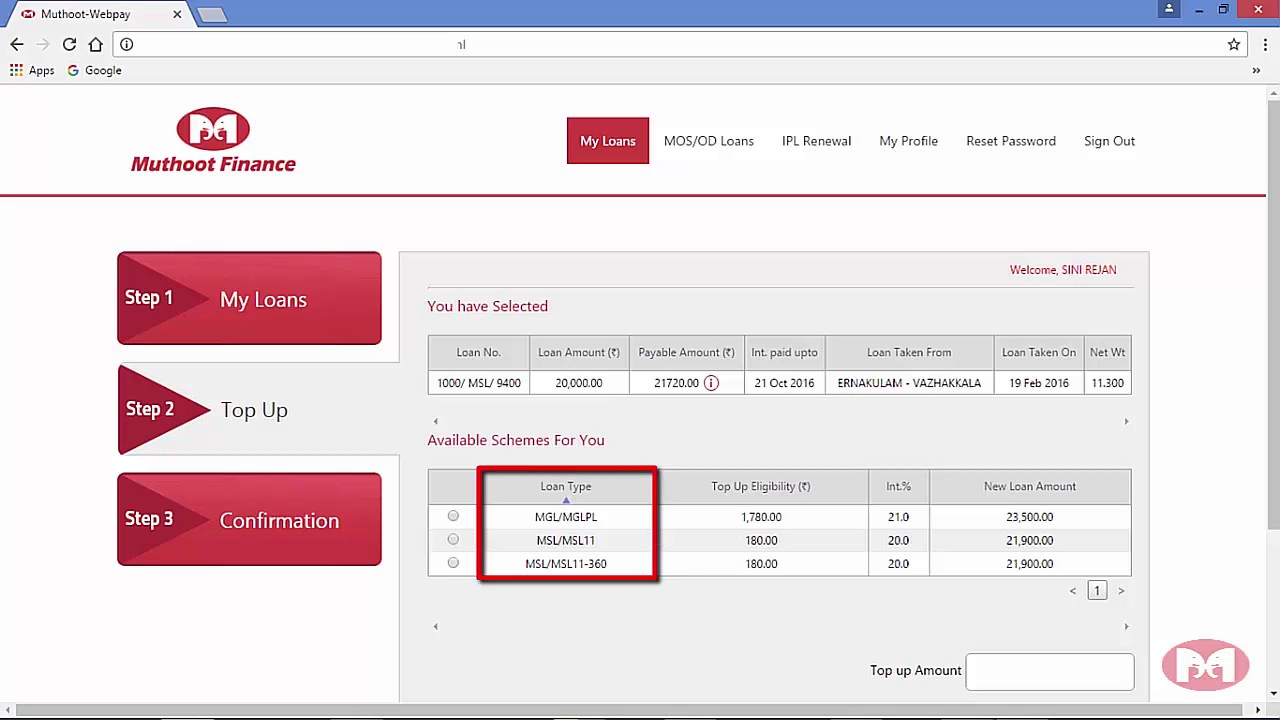The width and height of the screenshot is (1280, 720).
Task: Click the 1,780.00 top up eligibility
Action: click(761, 517)
